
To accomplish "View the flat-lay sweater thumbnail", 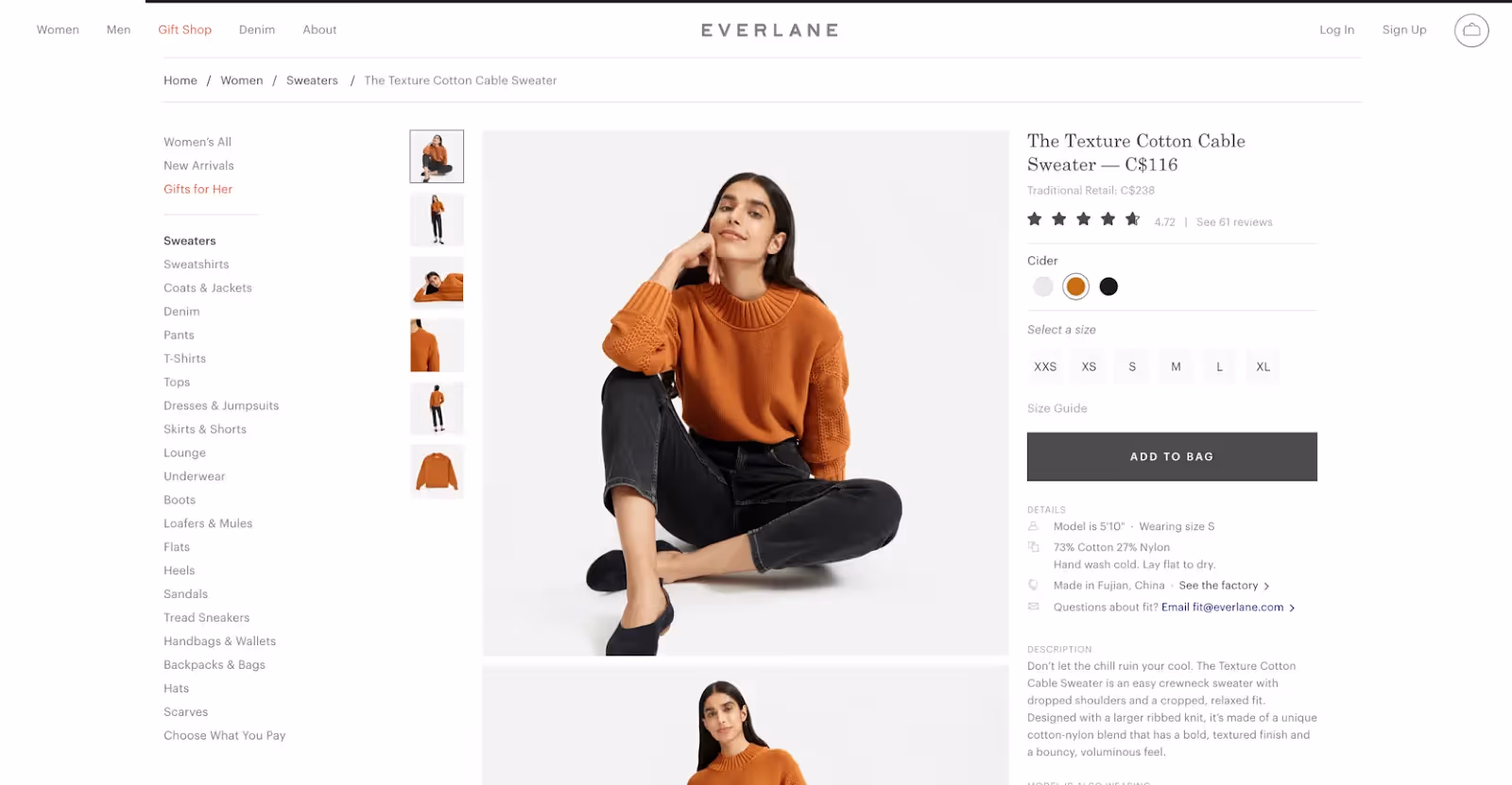I will tap(437, 470).
